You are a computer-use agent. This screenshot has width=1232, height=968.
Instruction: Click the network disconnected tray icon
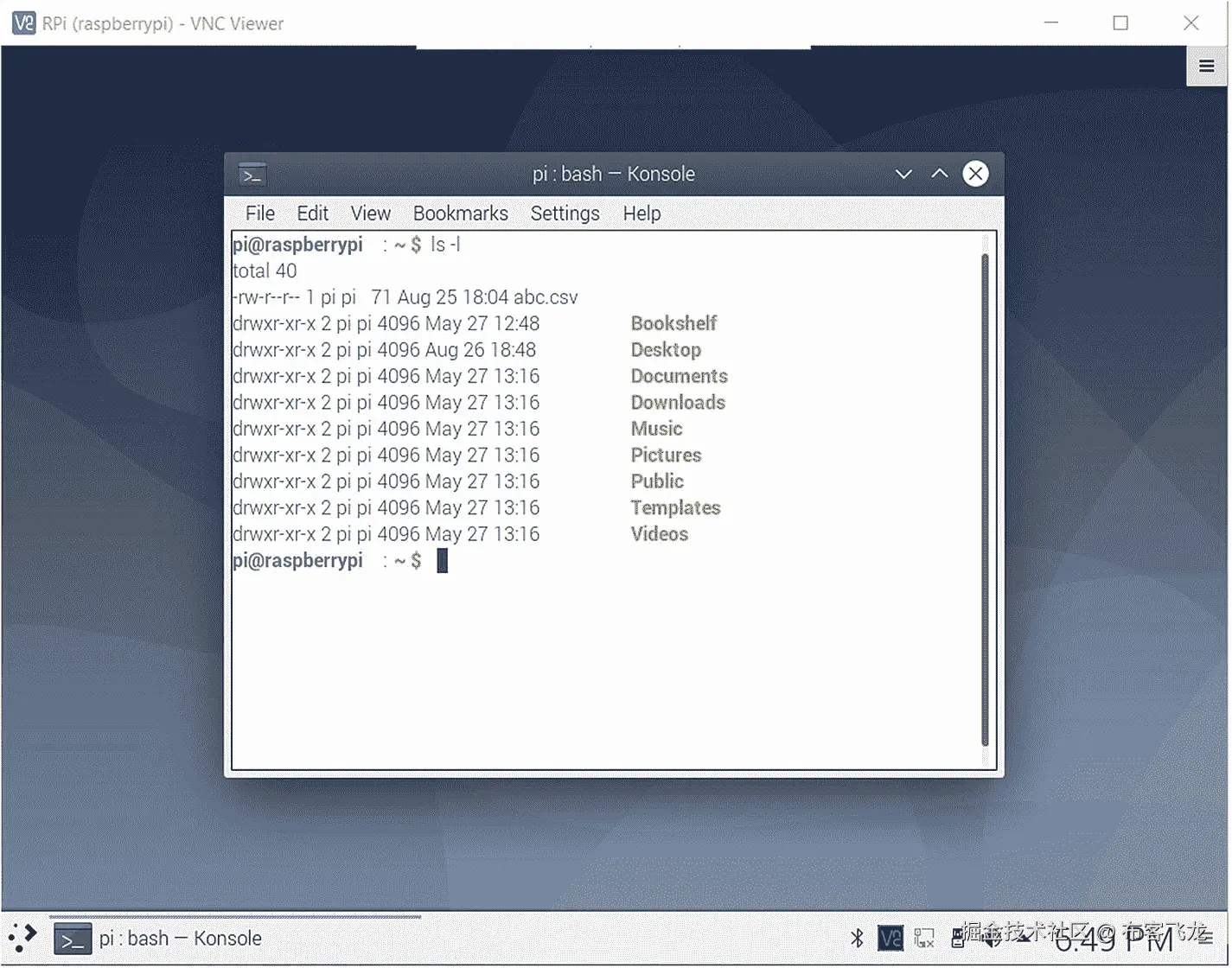[924, 938]
